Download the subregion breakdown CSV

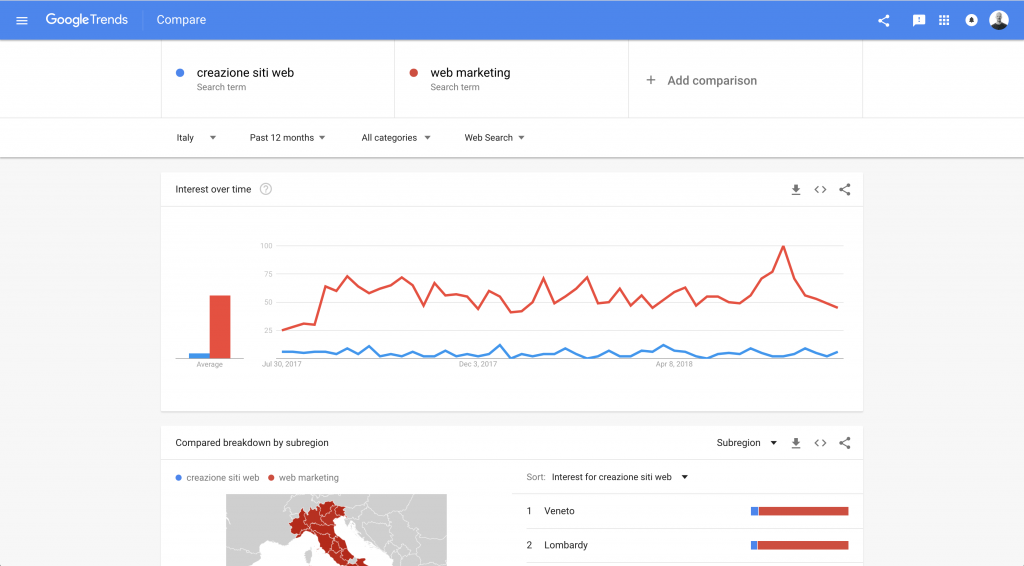pos(795,443)
